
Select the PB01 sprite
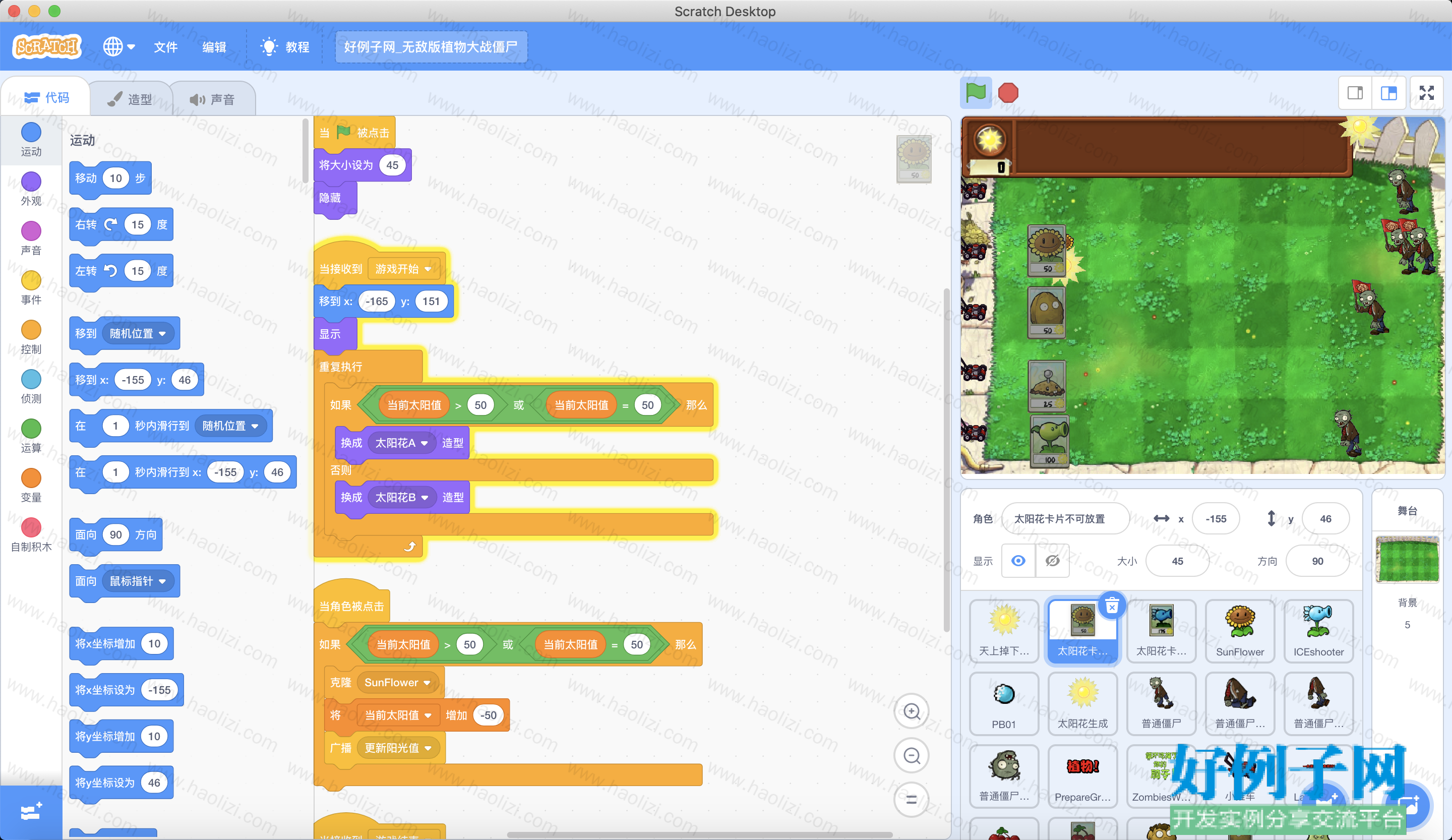[1004, 703]
